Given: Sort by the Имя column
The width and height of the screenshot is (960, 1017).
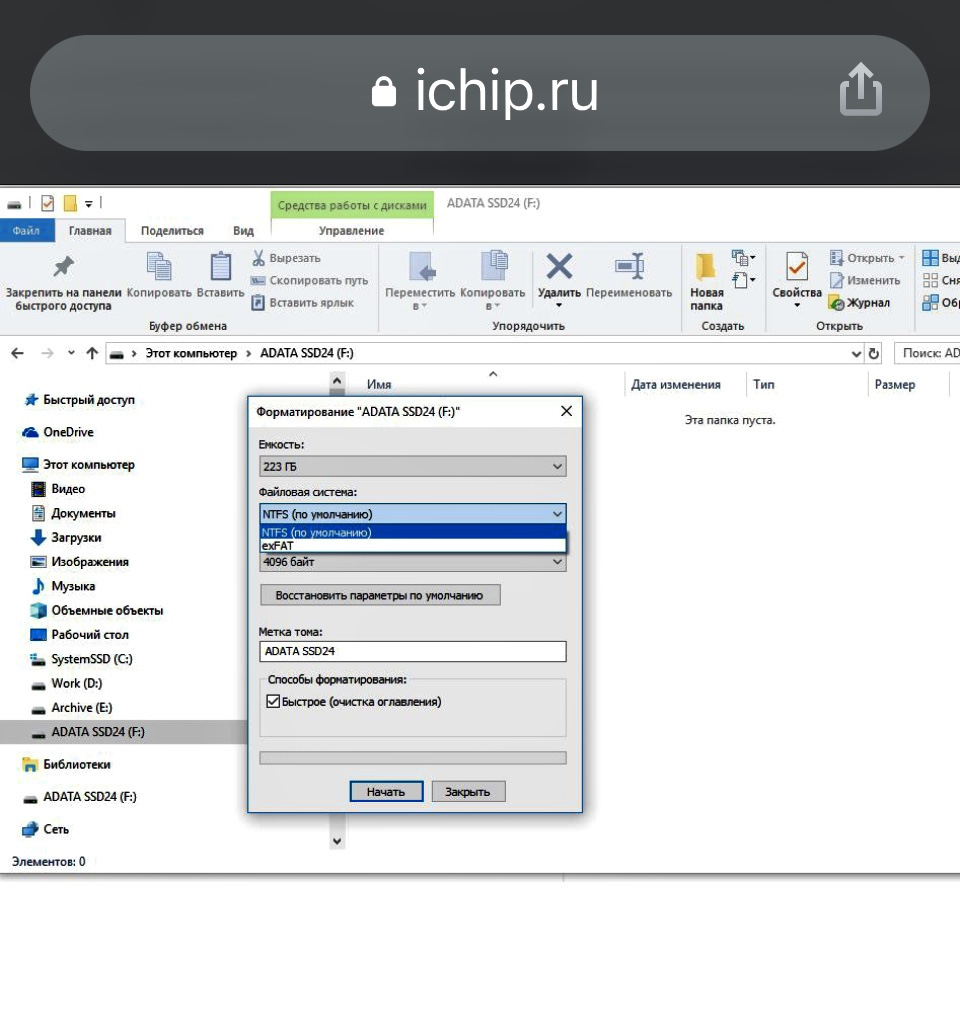Looking at the screenshot, I should pyautogui.click(x=379, y=385).
